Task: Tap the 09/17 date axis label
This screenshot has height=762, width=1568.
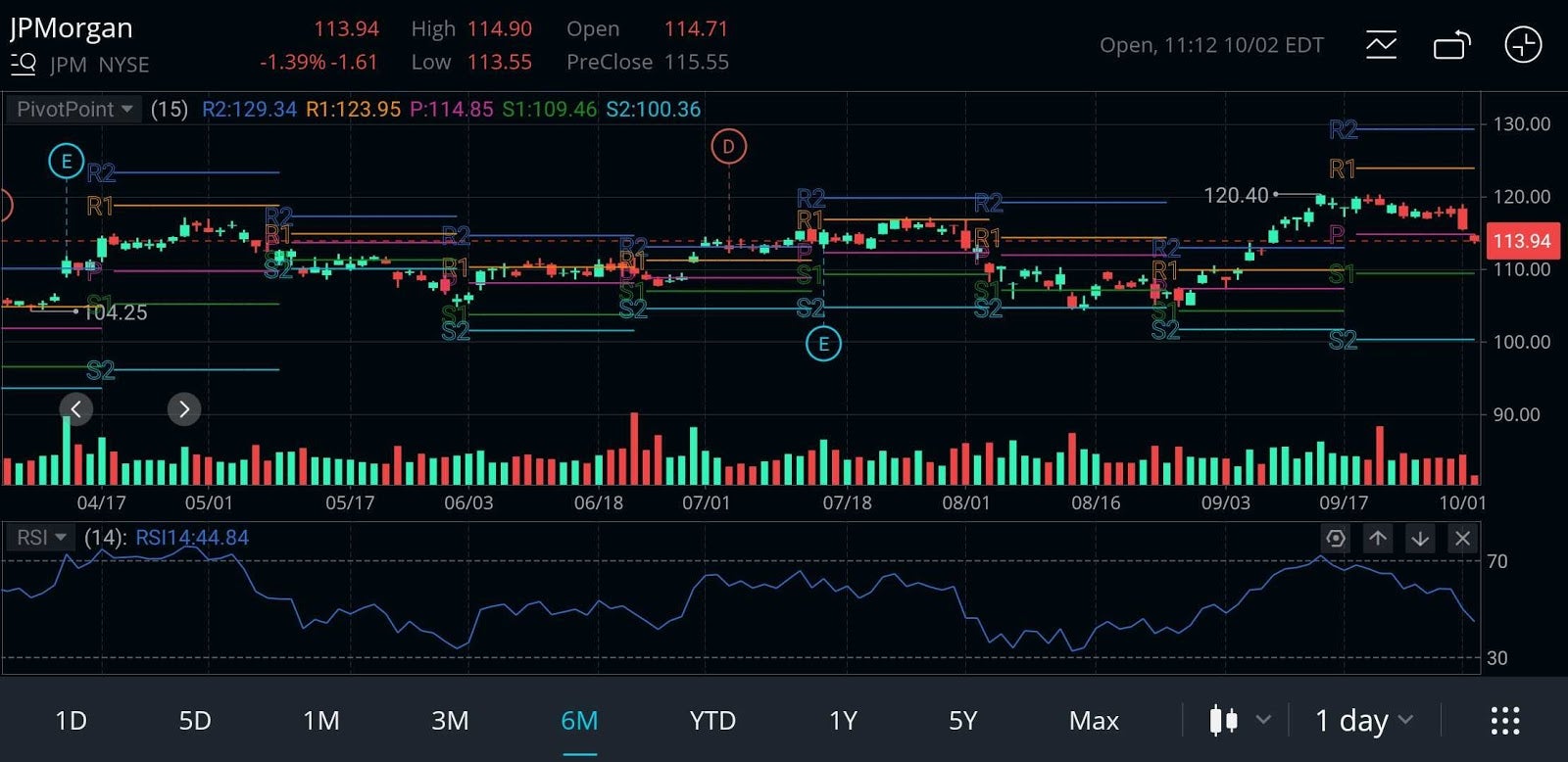Action: 1343,502
